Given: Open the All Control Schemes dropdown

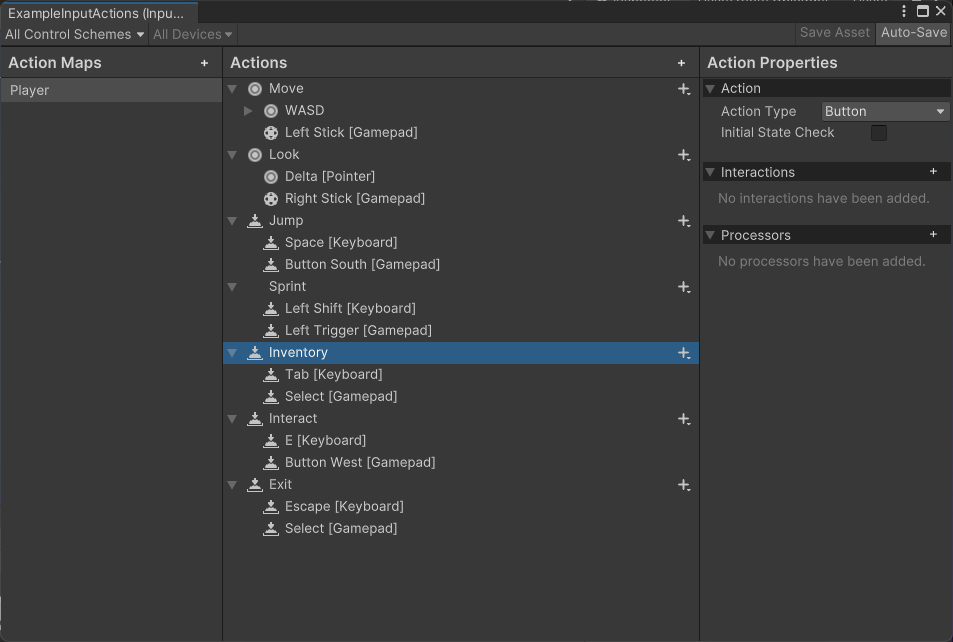Looking at the screenshot, I should pos(75,34).
